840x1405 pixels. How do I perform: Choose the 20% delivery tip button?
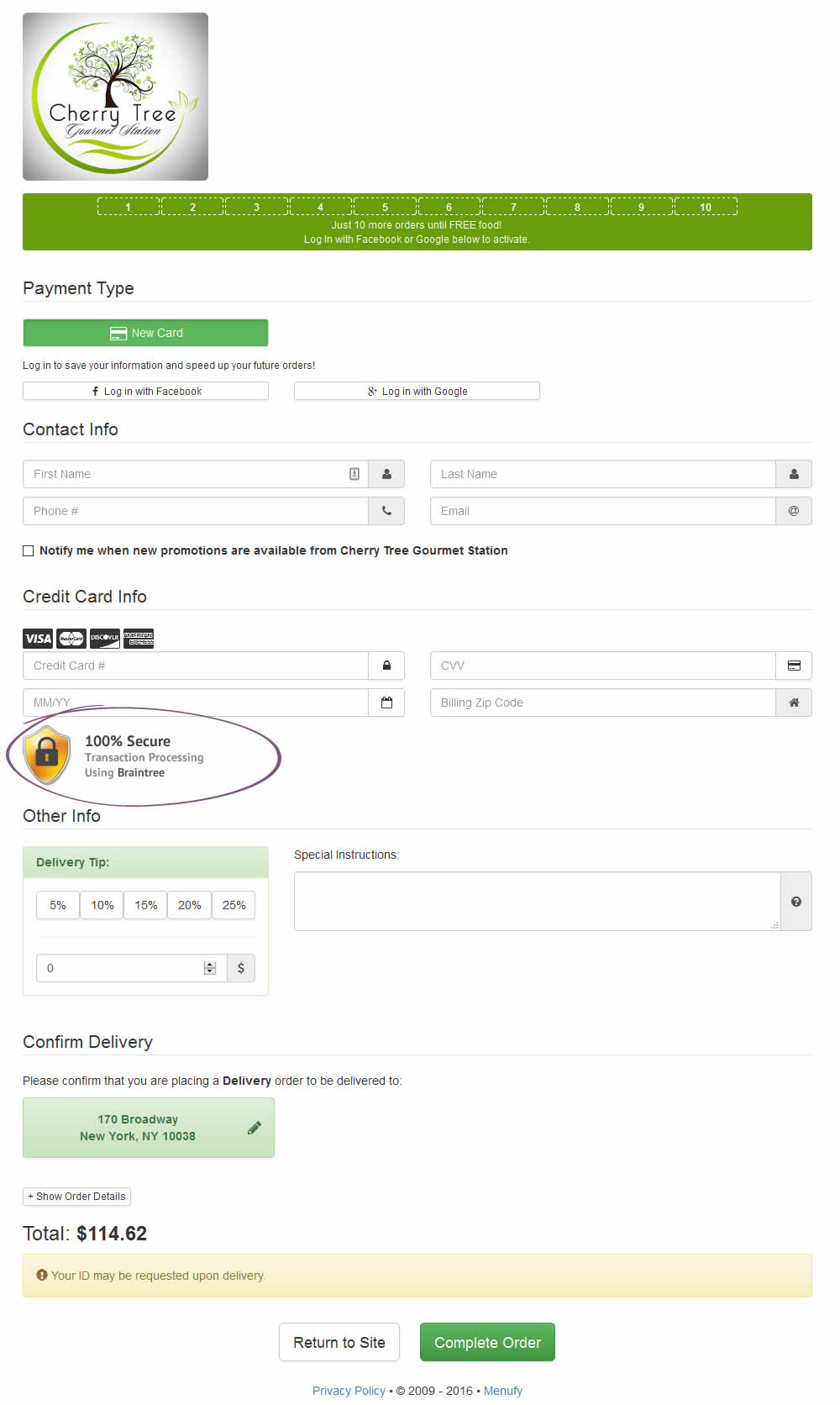(189, 905)
